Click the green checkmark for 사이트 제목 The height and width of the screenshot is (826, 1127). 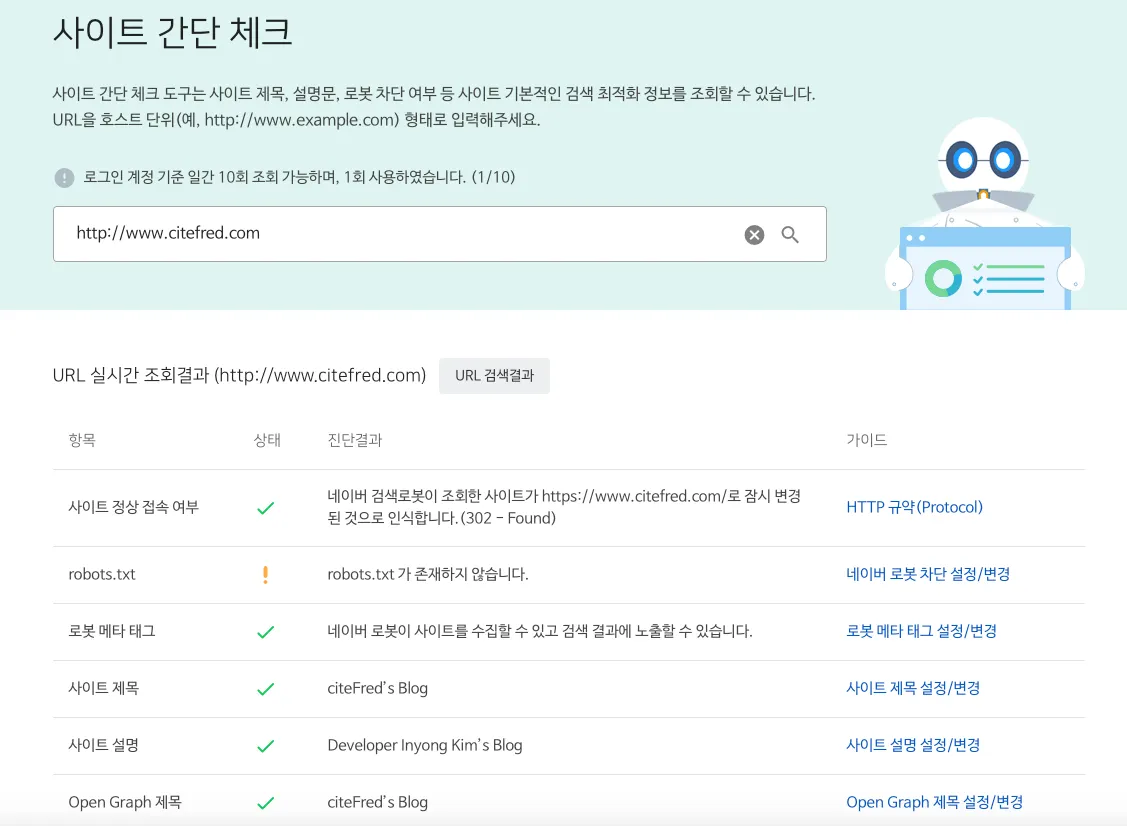[x=266, y=689]
